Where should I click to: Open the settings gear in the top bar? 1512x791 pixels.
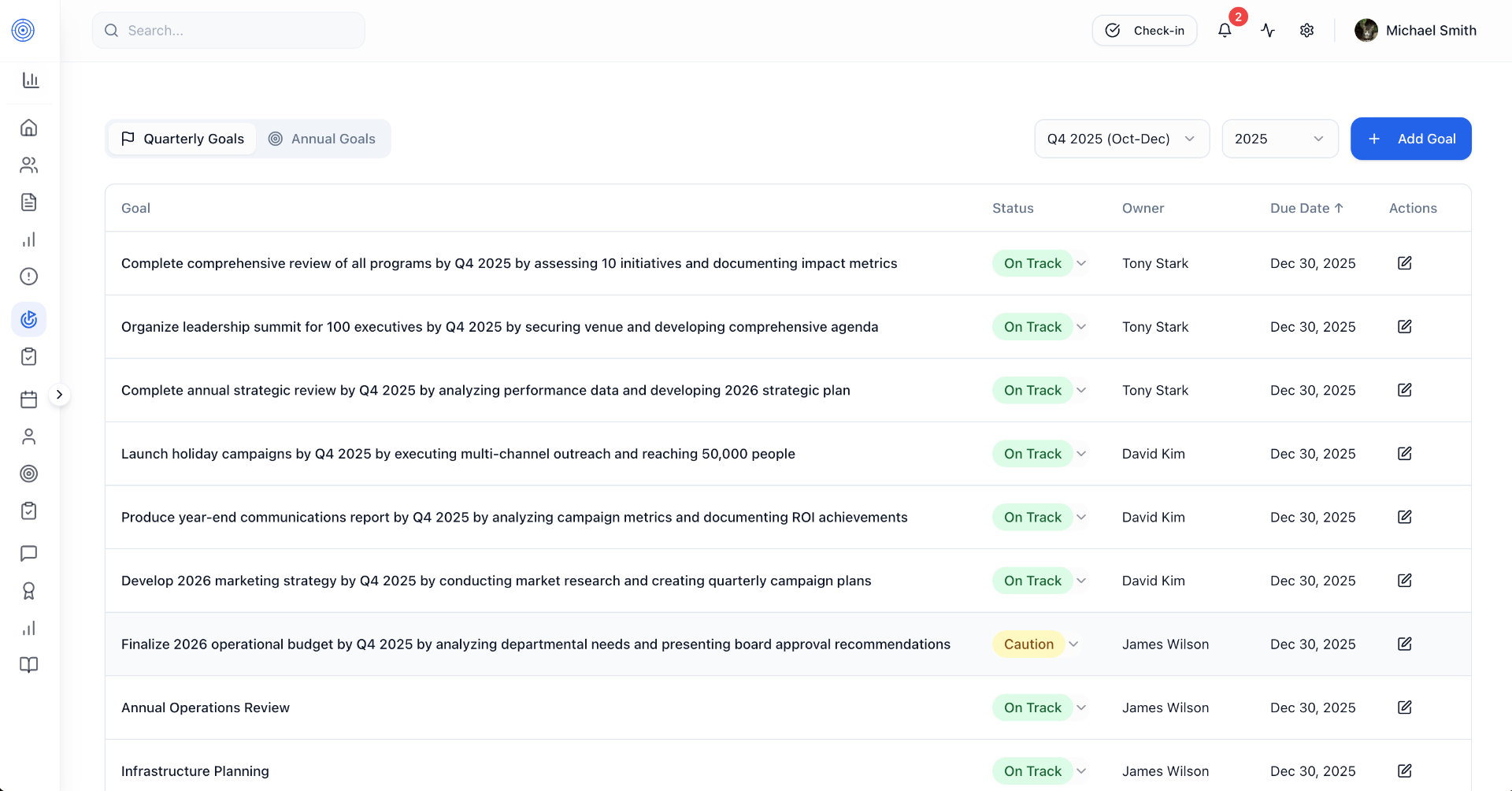1307,30
